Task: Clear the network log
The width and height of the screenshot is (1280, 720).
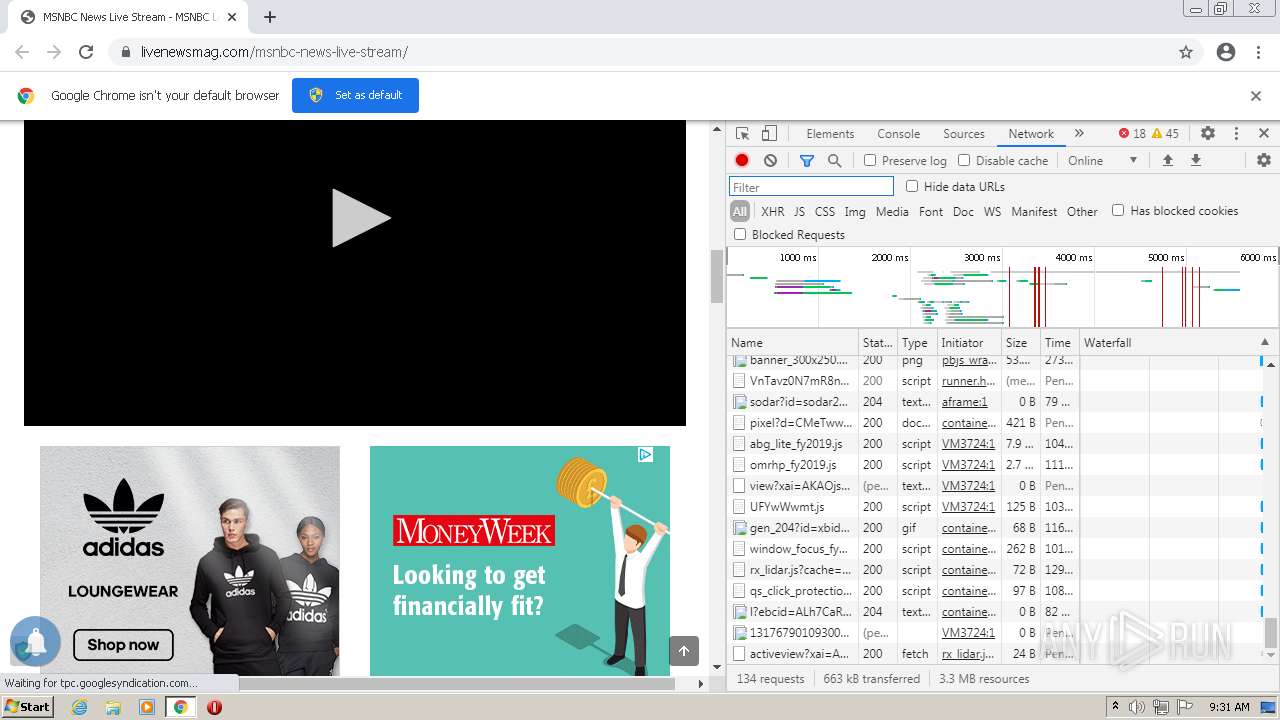Action: click(770, 160)
